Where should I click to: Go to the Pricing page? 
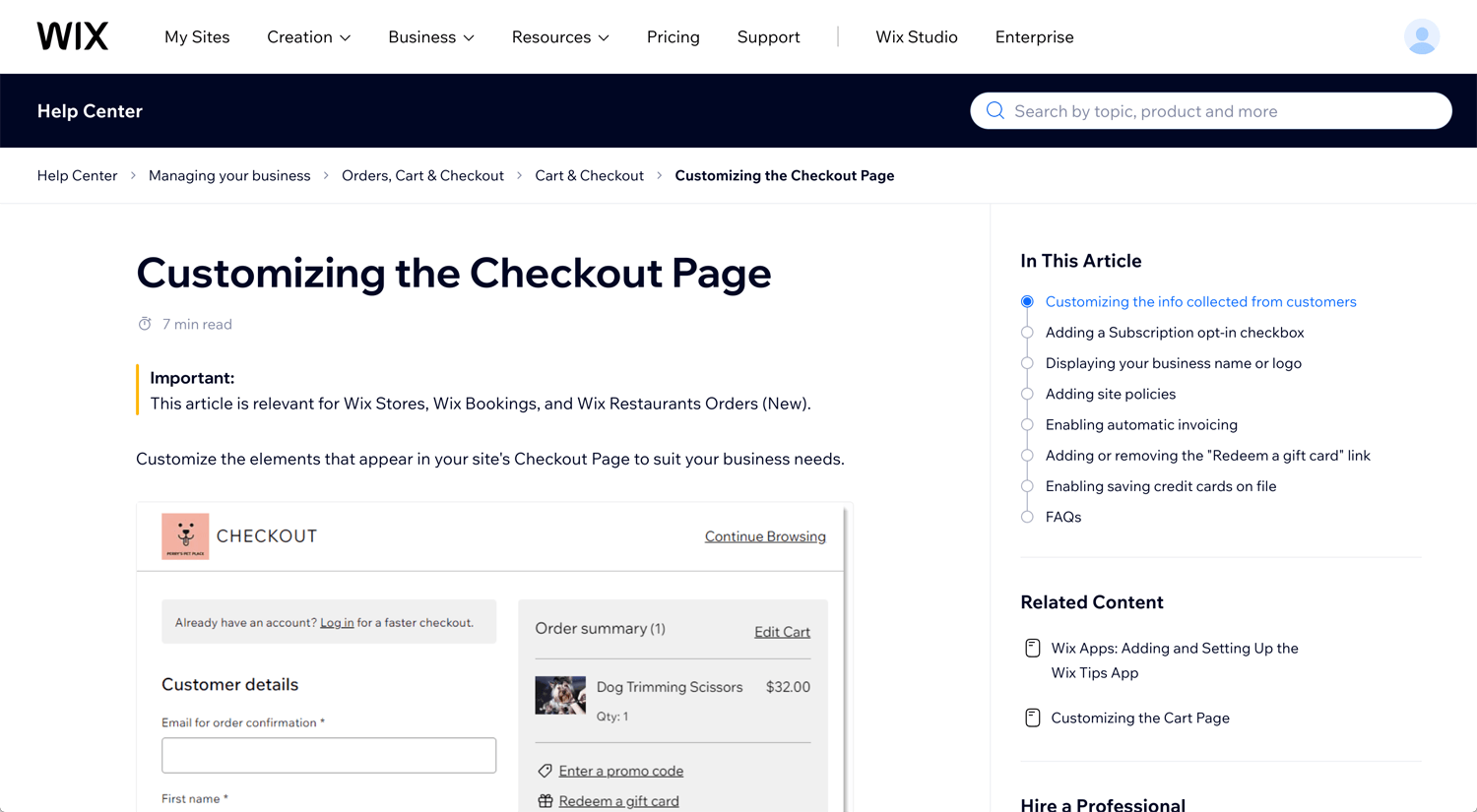click(674, 37)
